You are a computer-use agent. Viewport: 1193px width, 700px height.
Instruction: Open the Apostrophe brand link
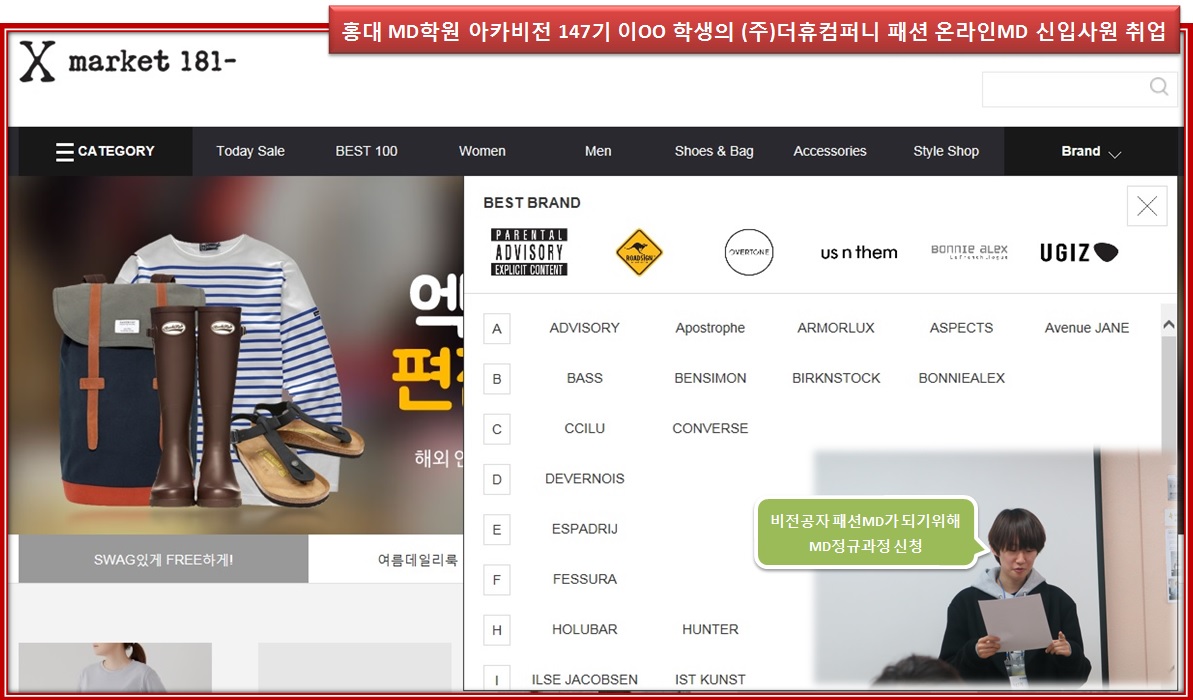(710, 328)
